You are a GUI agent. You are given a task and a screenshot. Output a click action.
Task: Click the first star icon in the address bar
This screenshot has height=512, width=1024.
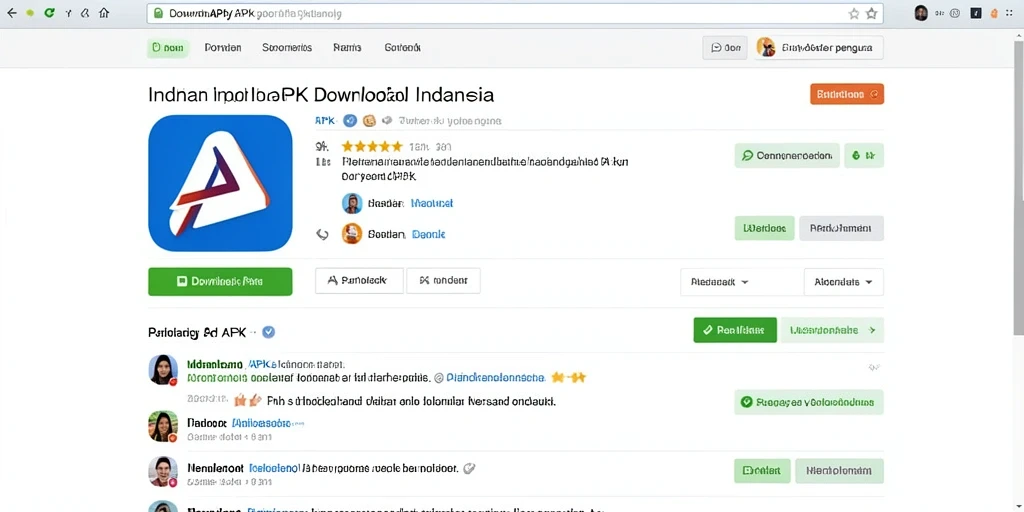(x=854, y=14)
